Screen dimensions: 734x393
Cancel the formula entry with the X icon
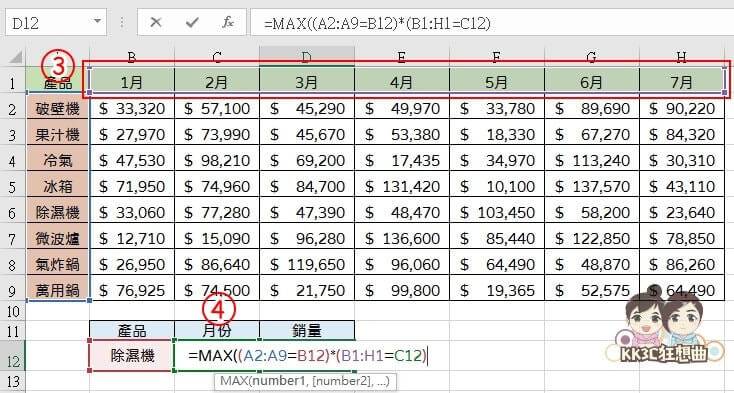[x=156, y=22]
